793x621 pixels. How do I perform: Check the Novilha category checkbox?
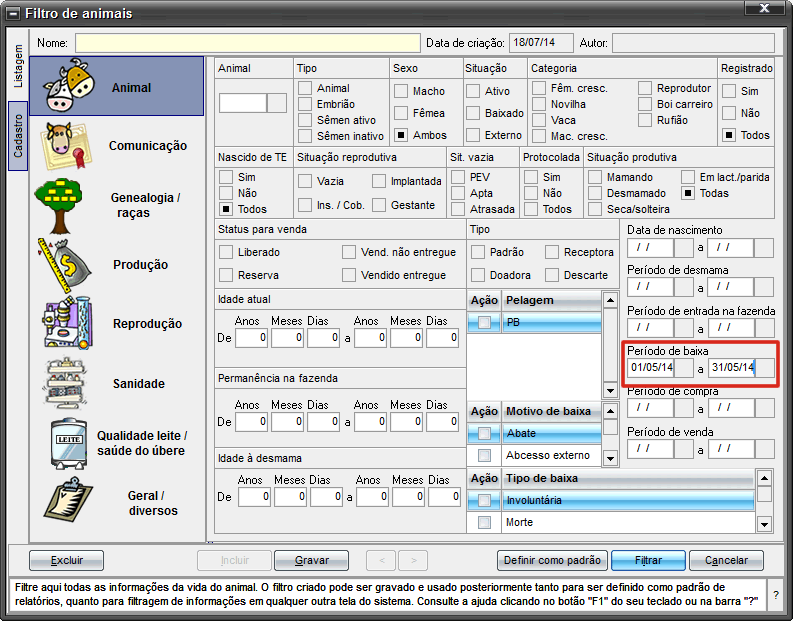(539, 104)
